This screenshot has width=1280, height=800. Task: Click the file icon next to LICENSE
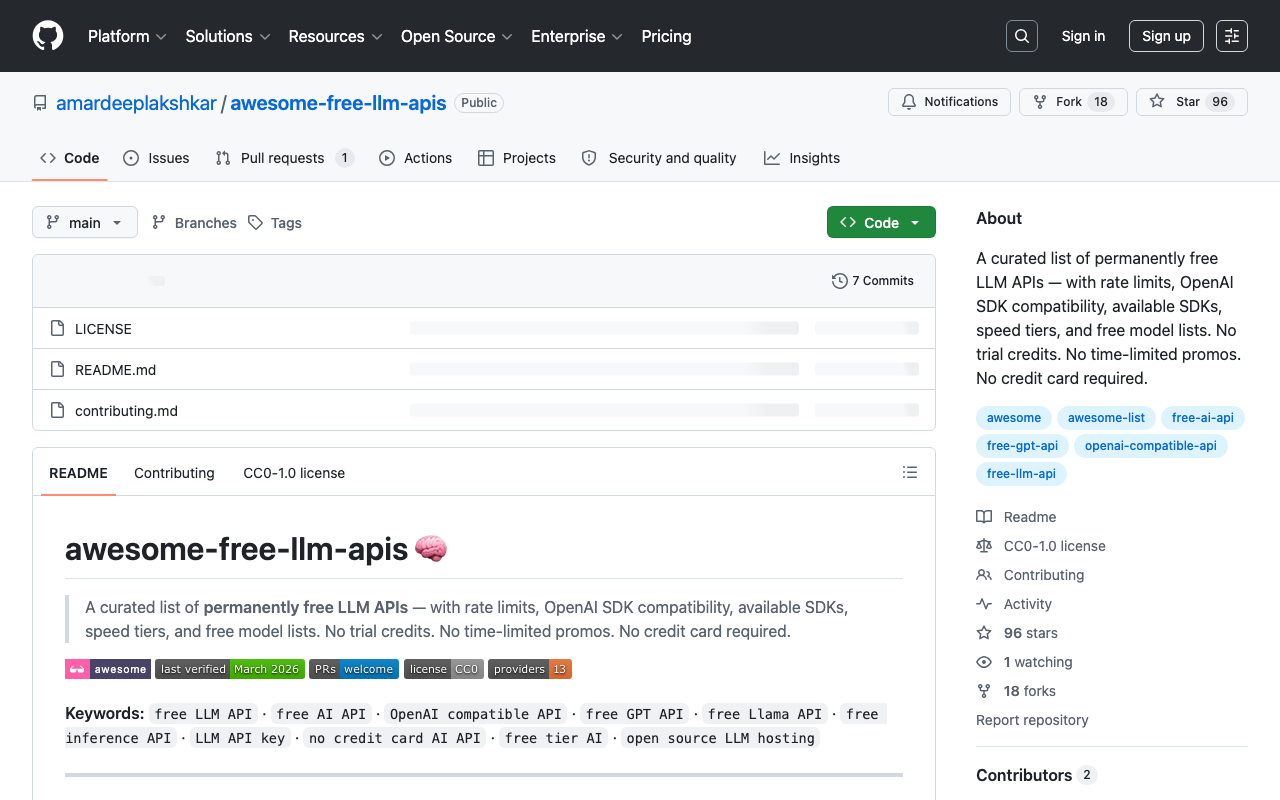tap(57, 328)
